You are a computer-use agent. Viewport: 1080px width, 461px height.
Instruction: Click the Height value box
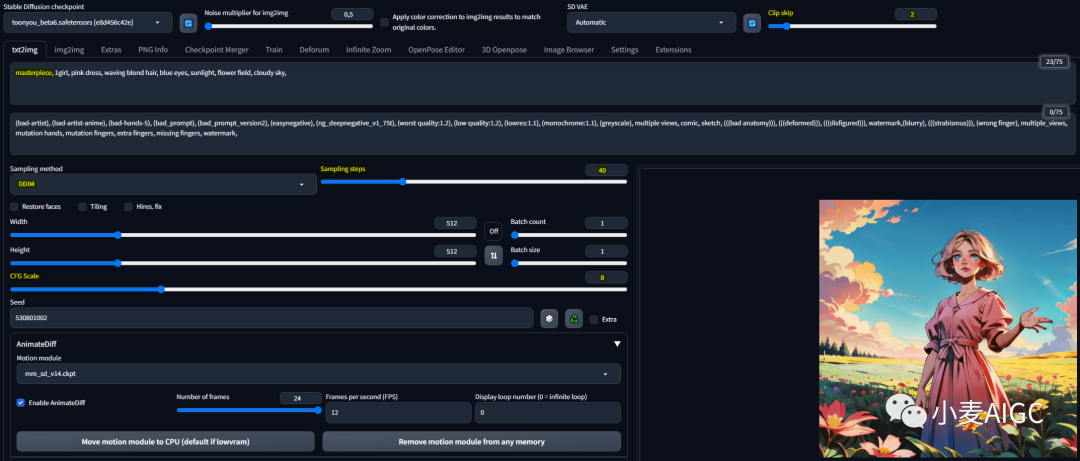point(455,252)
